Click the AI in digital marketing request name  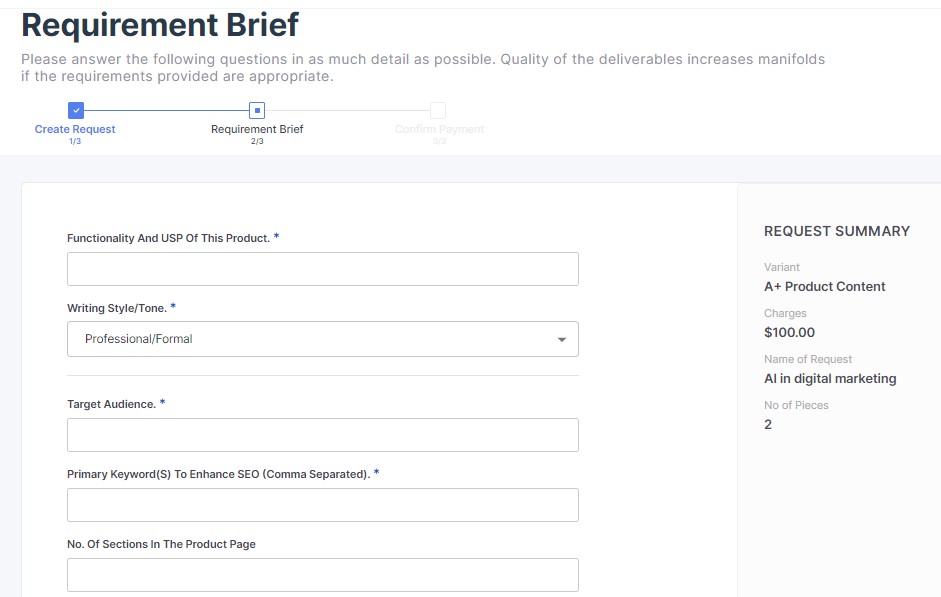(x=830, y=379)
